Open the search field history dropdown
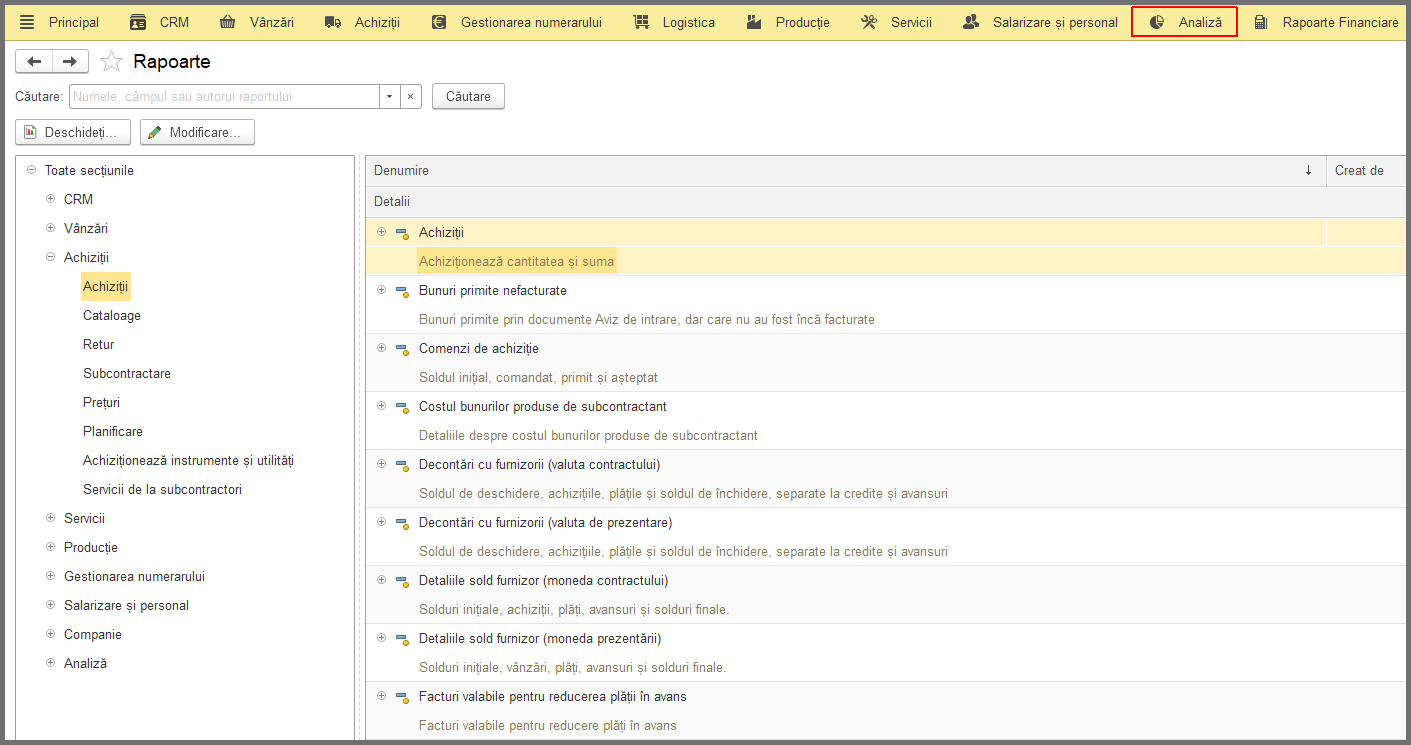The width and height of the screenshot is (1411, 745). point(389,97)
